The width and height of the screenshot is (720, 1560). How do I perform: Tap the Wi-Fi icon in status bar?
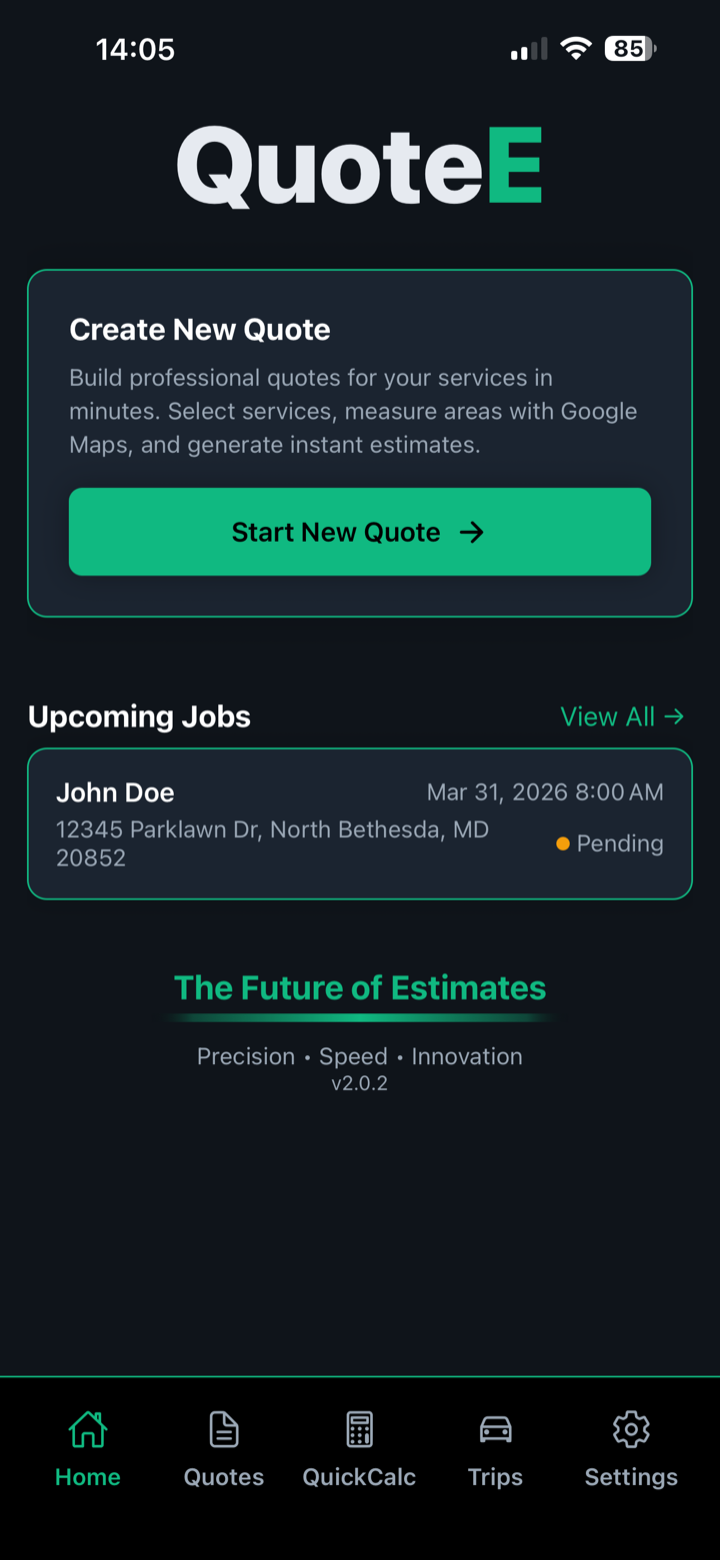pyautogui.click(x=576, y=48)
